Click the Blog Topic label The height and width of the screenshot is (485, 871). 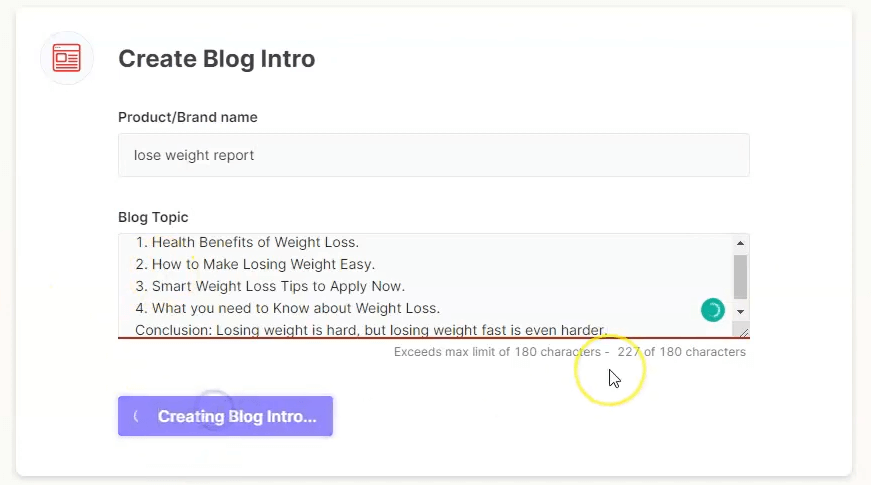153,217
